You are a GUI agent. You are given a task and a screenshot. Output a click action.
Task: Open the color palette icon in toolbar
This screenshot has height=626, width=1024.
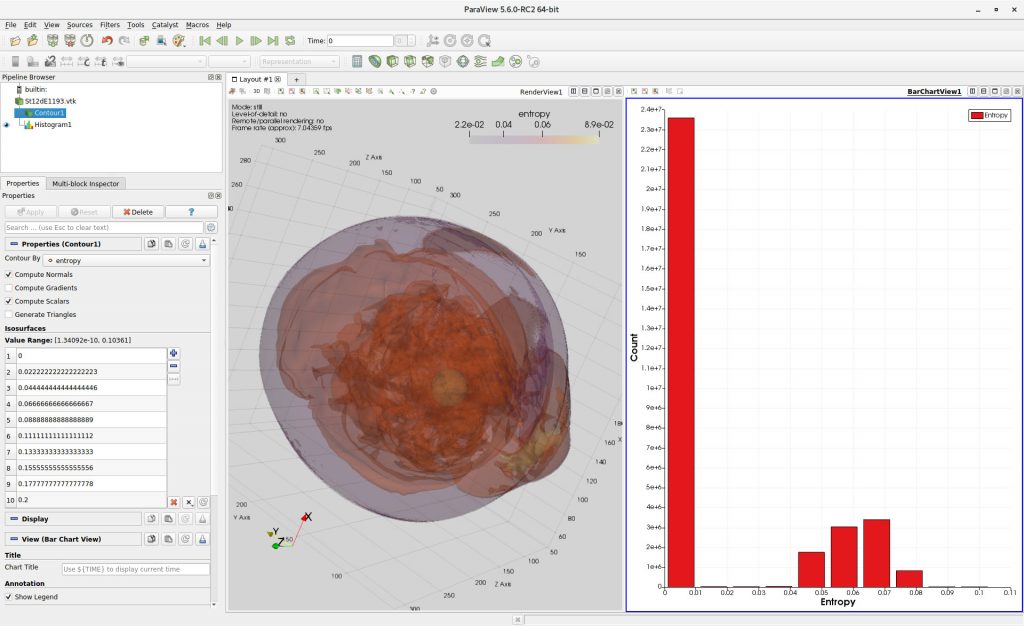[x=179, y=41]
